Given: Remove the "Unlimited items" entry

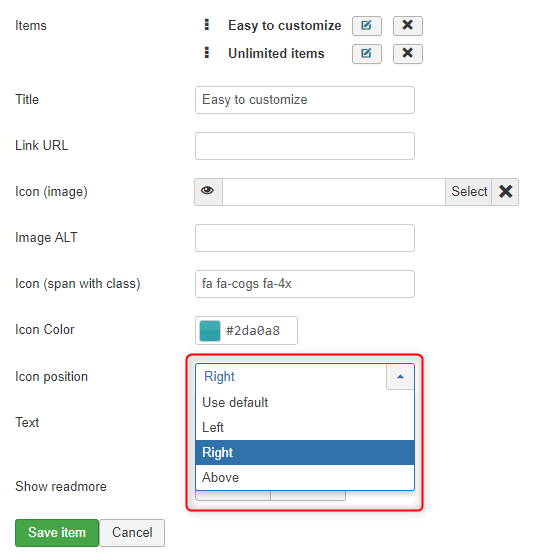Looking at the screenshot, I should 408,54.
